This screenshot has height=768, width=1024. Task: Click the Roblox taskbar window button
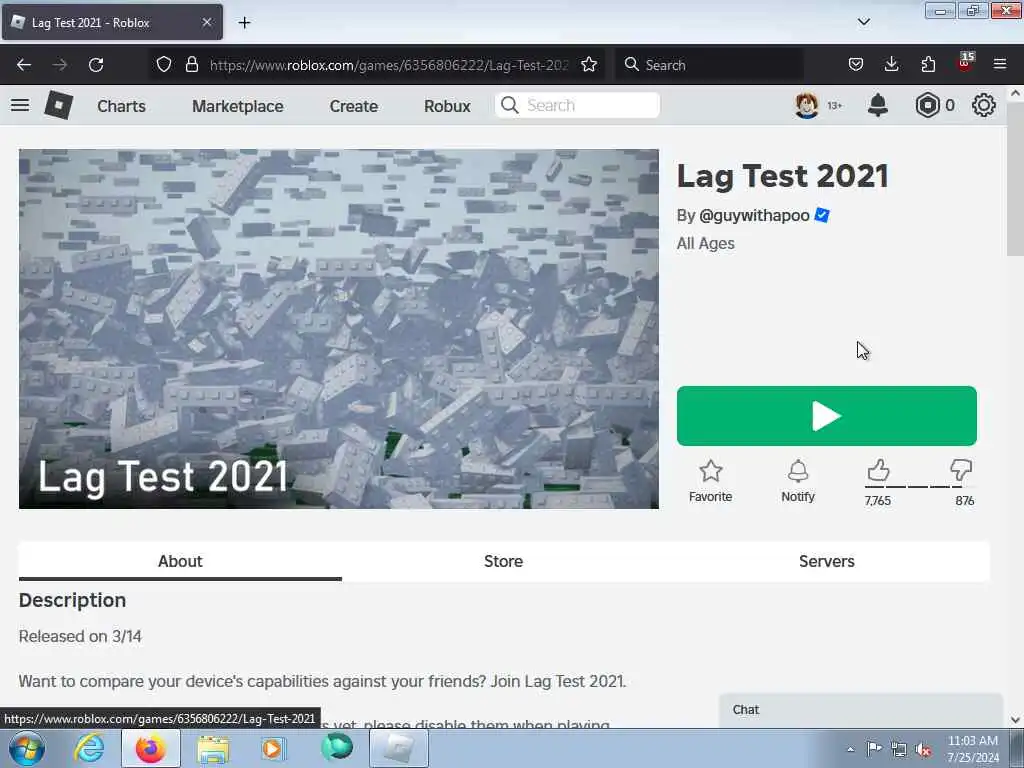[398, 749]
